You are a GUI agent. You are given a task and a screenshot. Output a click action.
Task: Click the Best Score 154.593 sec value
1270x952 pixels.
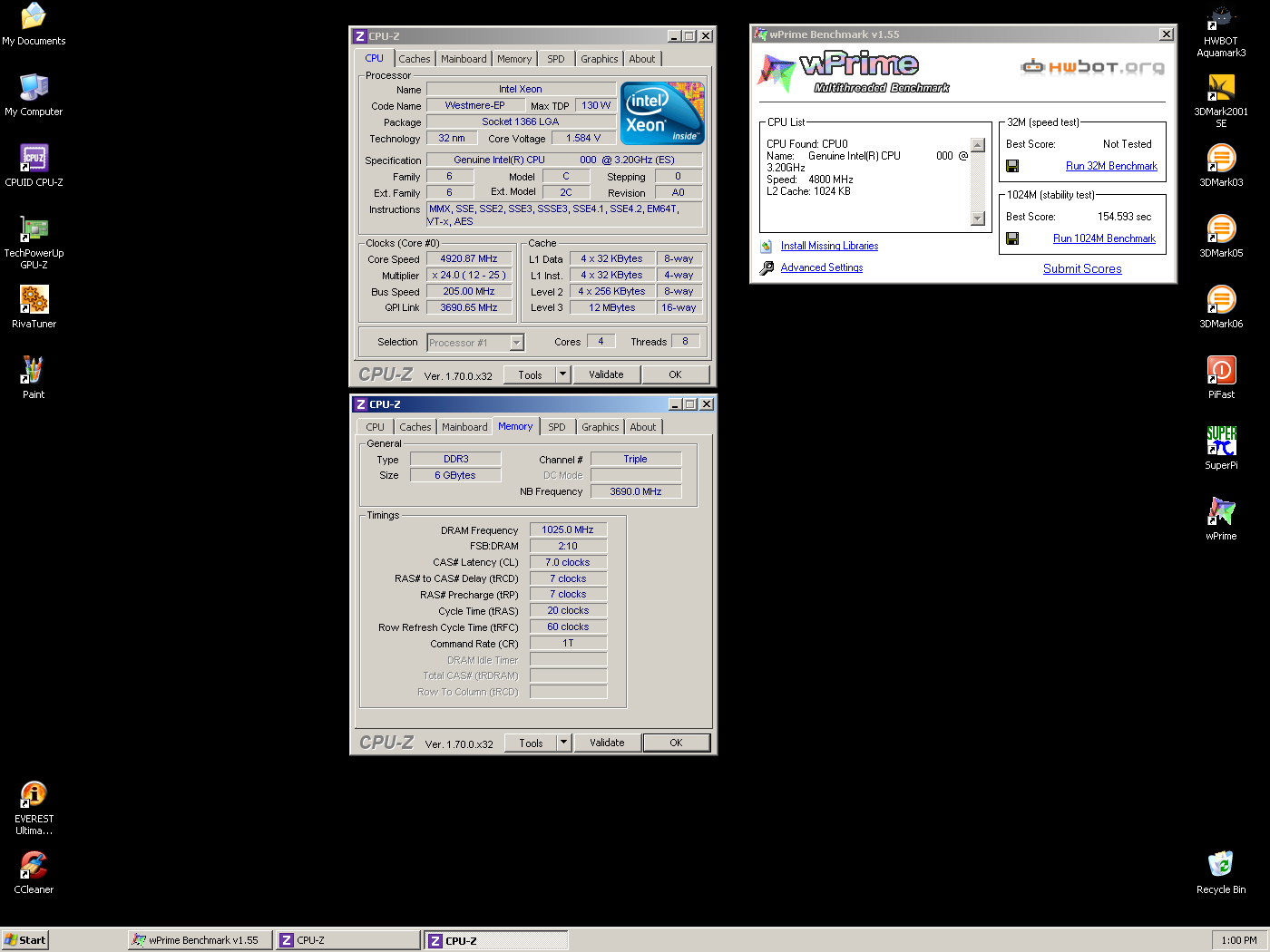click(x=1124, y=217)
